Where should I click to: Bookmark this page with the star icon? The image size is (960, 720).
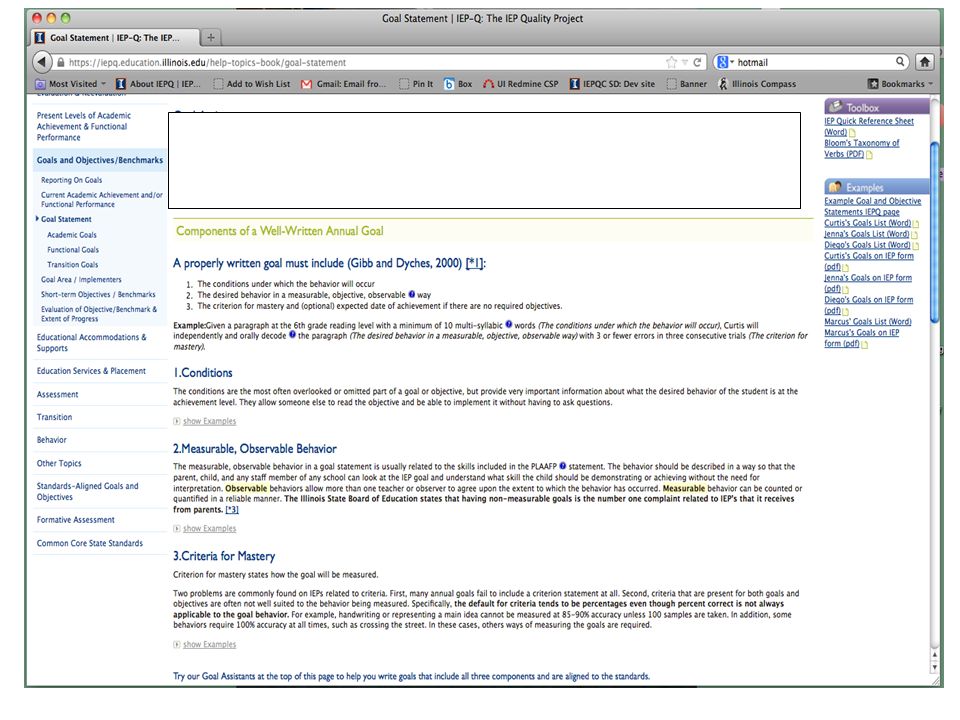click(x=672, y=62)
